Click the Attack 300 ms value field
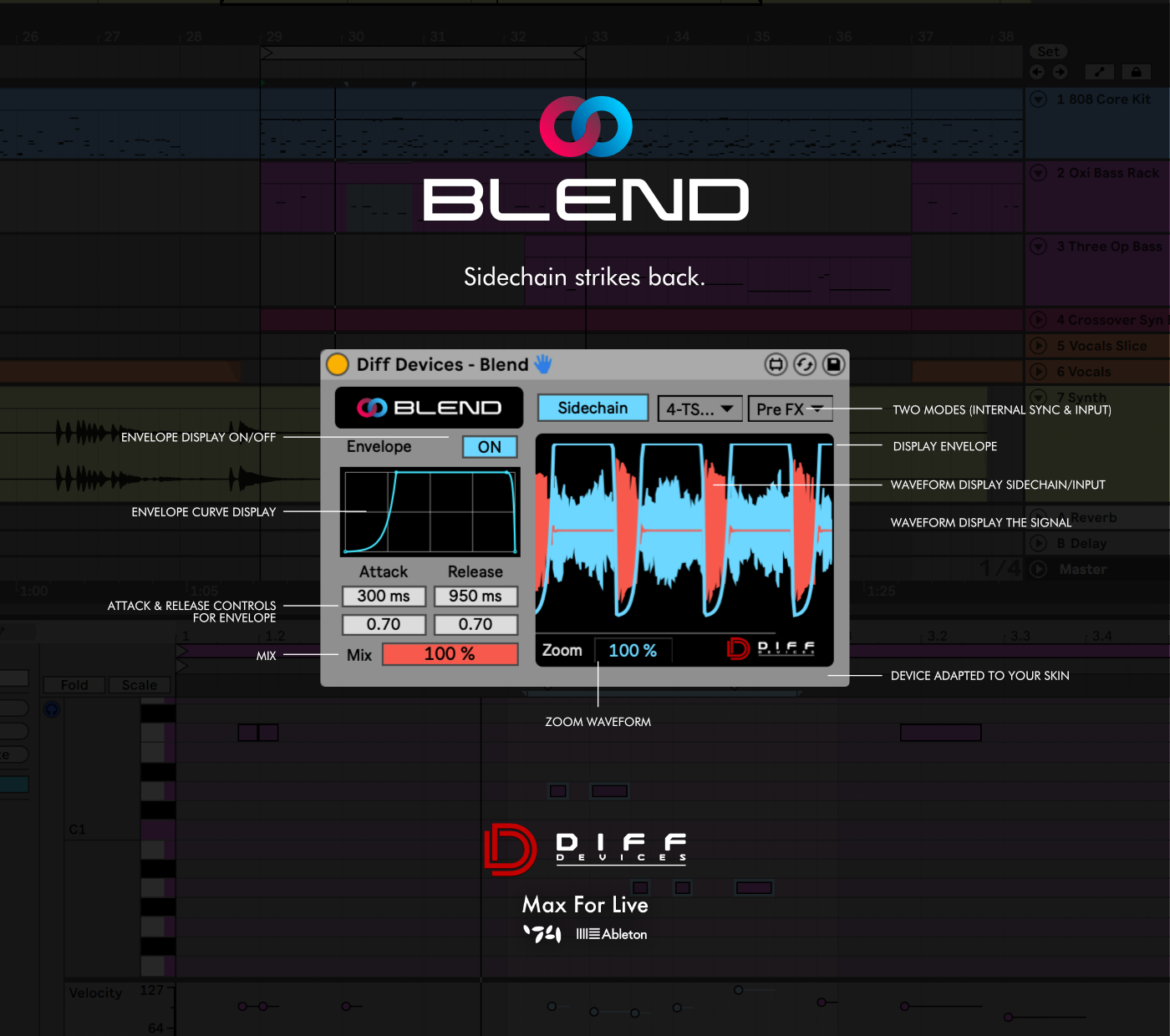This screenshot has width=1170, height=1036. point(384,597)
